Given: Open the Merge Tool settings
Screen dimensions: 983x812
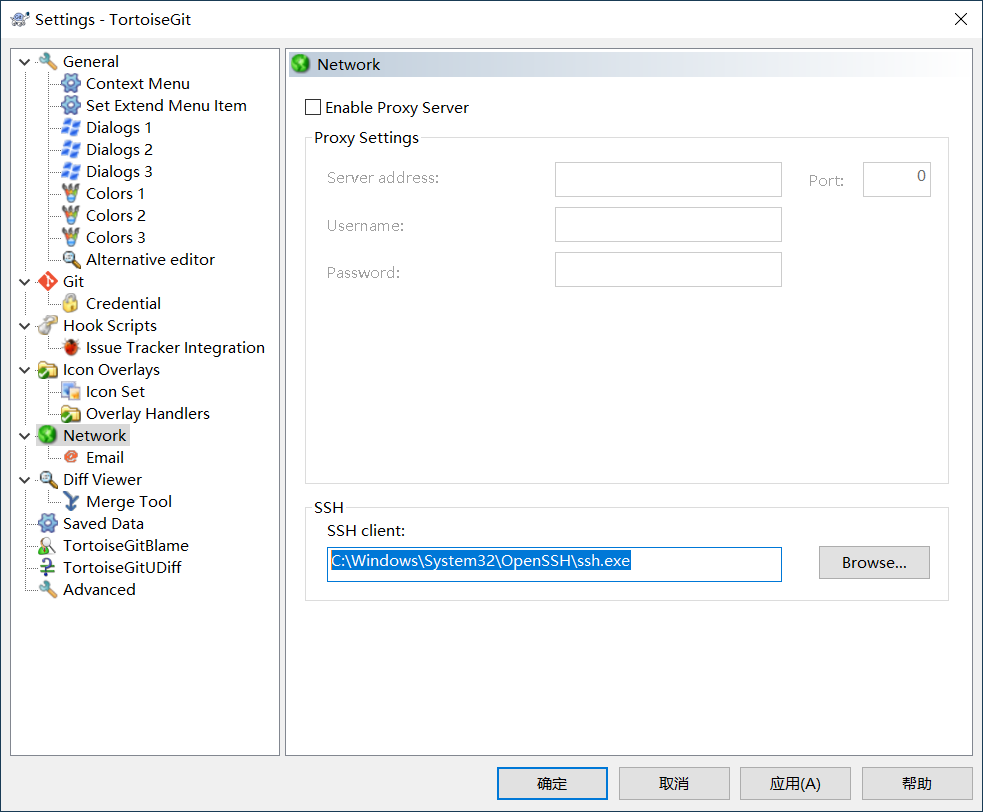Looking at the screenshot, I should point(129,501).
